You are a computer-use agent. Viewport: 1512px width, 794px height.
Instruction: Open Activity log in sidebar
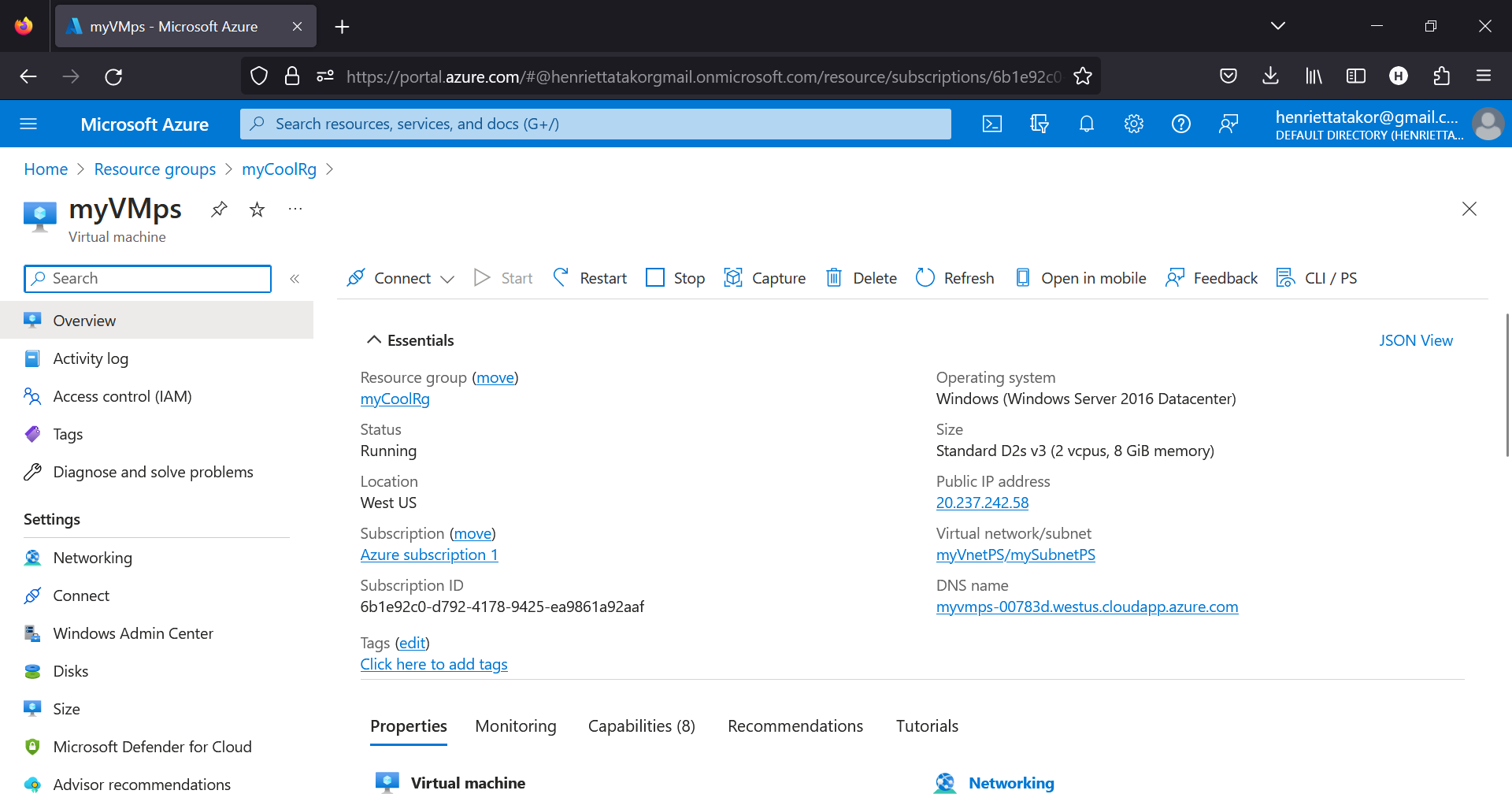tap(91, 358)
